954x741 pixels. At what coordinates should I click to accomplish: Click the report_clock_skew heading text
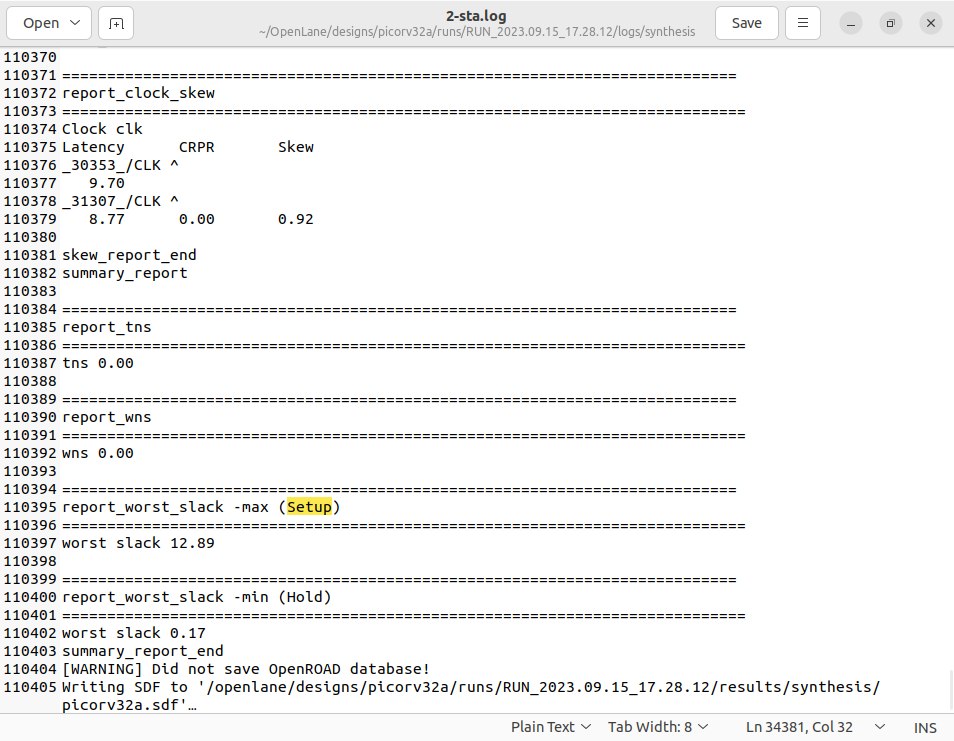tap(138, 92)
